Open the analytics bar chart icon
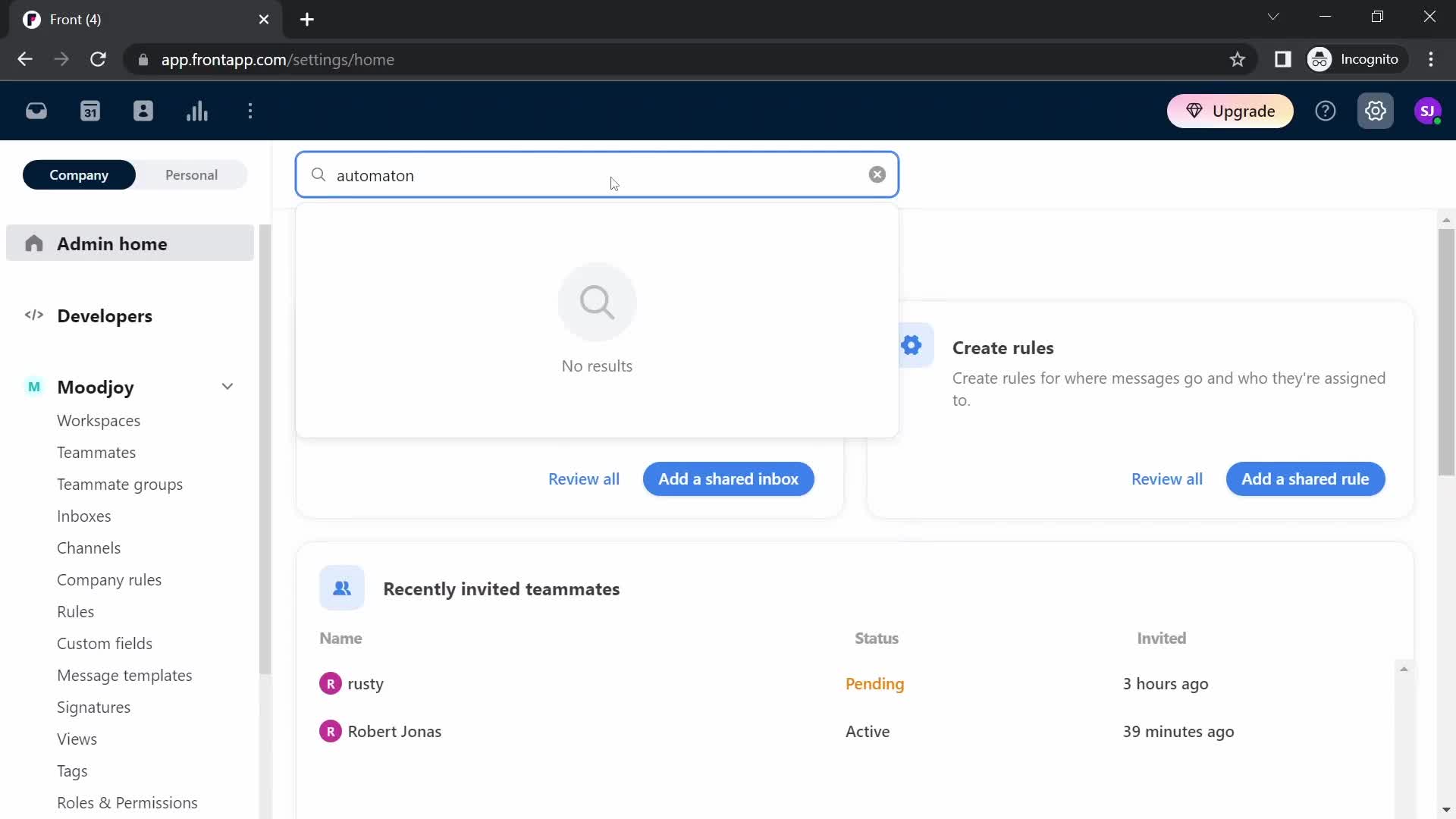Viewport: 1456px width, 819px height. click(197, 111)
